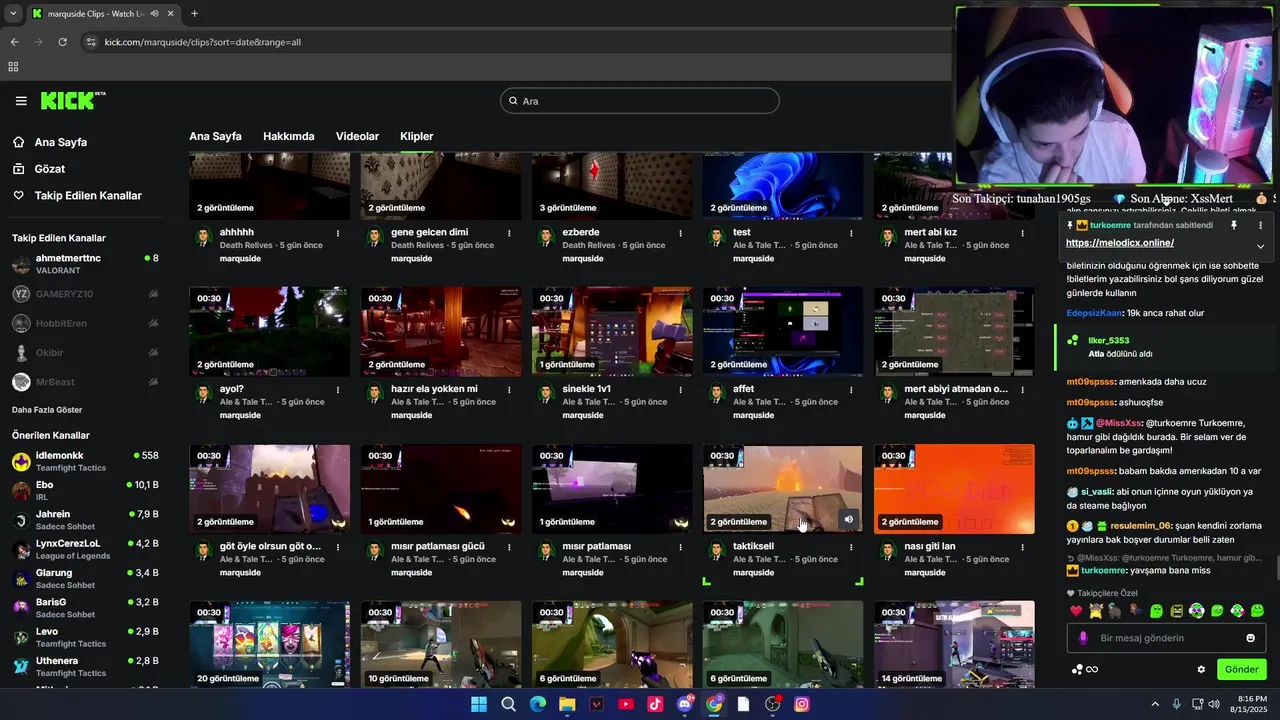Play the ayol? clip thumbnail

[269, 331]
